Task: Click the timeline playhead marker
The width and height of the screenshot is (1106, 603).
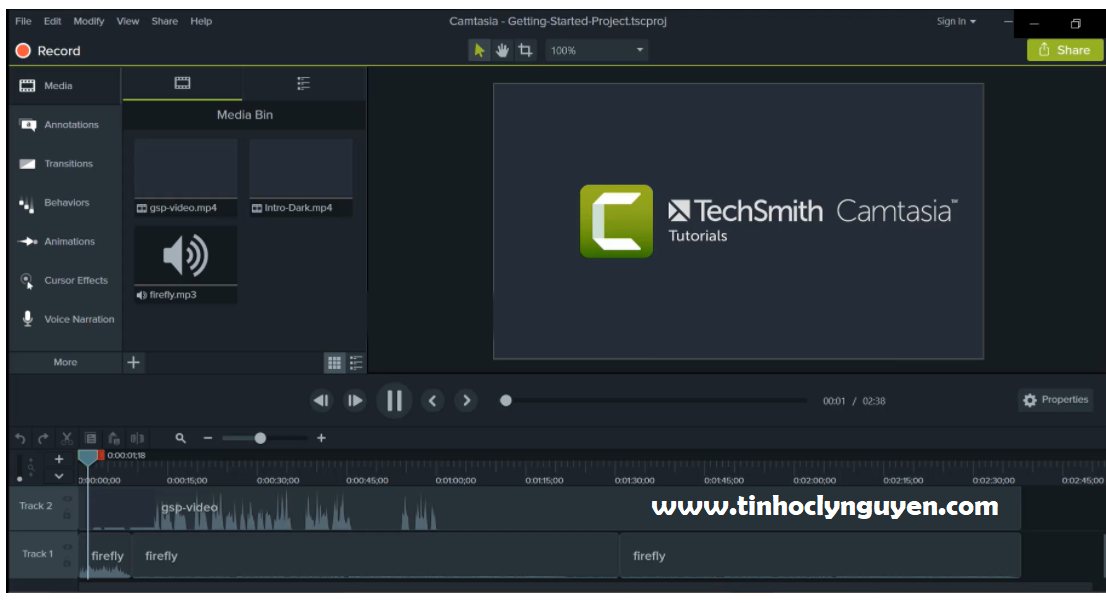Action: click(x=87, y=458)
